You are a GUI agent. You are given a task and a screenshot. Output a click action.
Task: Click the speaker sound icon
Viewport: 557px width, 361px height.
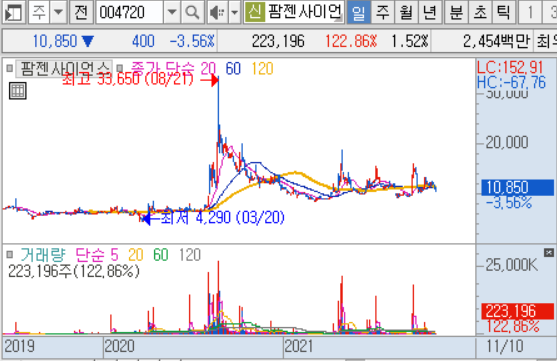point(217,12)
